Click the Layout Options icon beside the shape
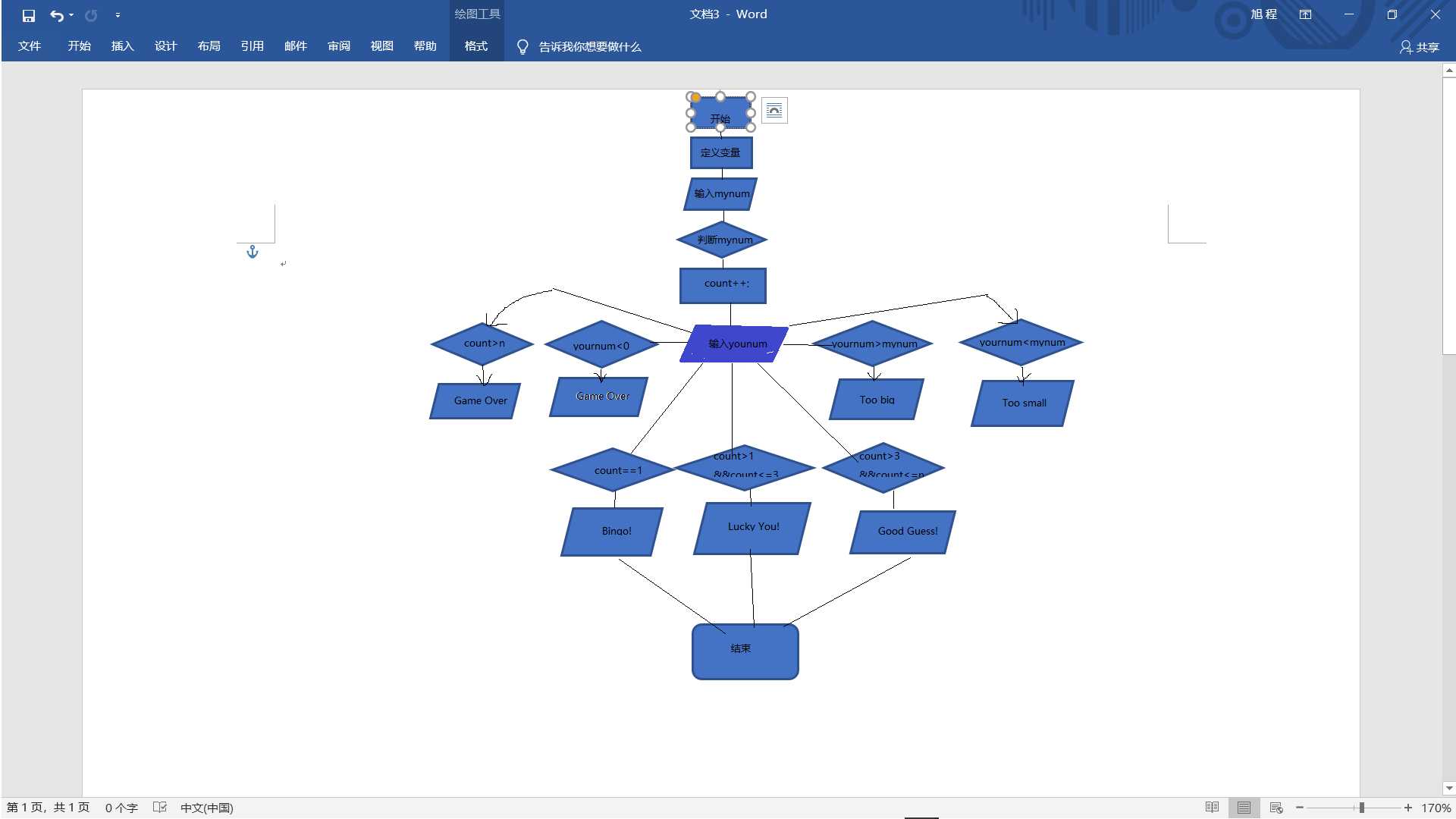The width and height of the screenshot is (1456, 819). click(x=774, y=111)
